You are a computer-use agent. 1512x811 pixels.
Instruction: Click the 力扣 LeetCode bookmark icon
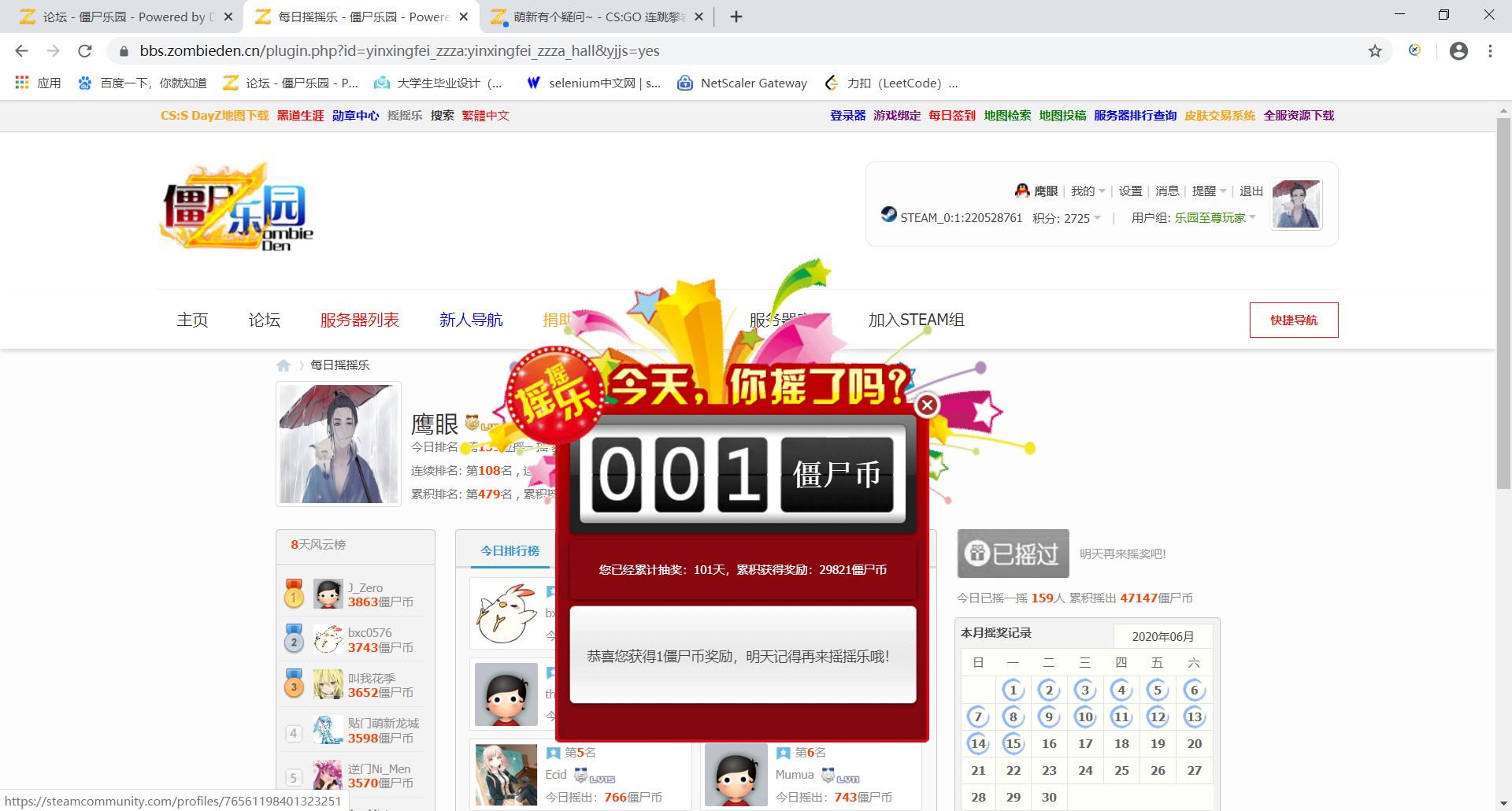tap(832, 83)
